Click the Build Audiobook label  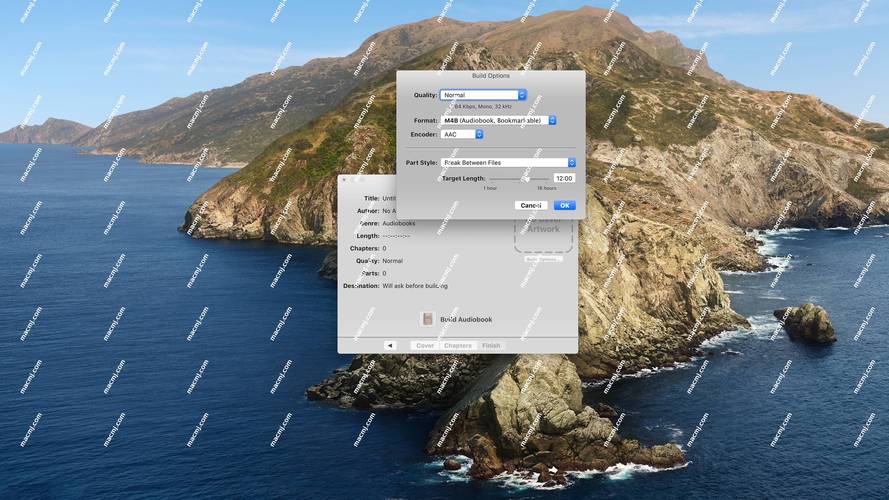(x=466, y=319)
